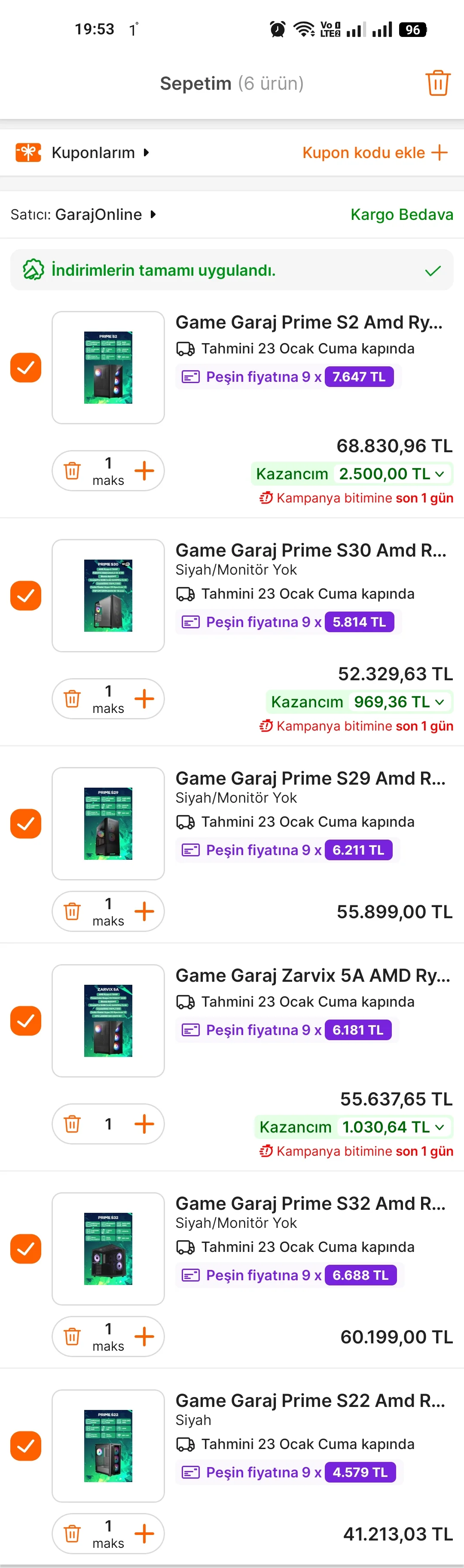Expand the 969,36 TL Kazancım dropdown
The width and height of the screenshot is (464, 1568).
click(x=359, y=702)
